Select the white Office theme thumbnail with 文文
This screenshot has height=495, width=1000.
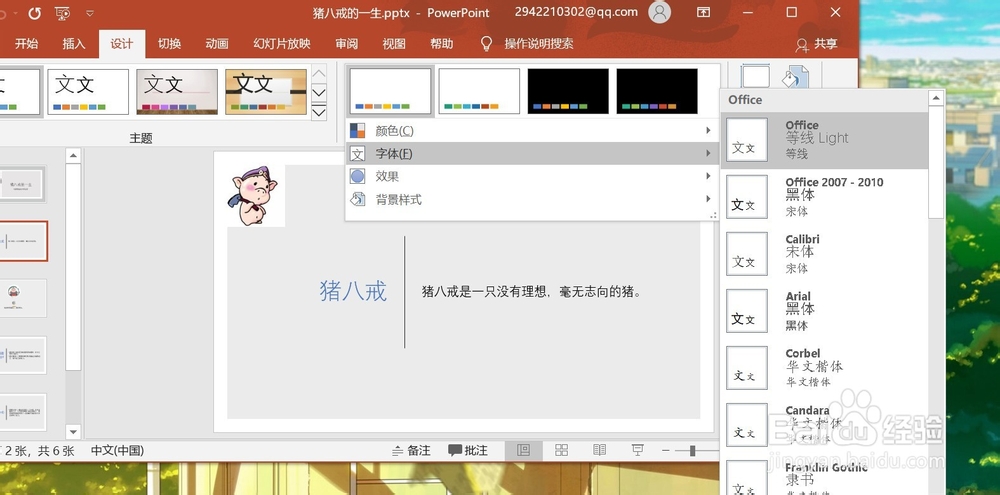tap(88, 92)
